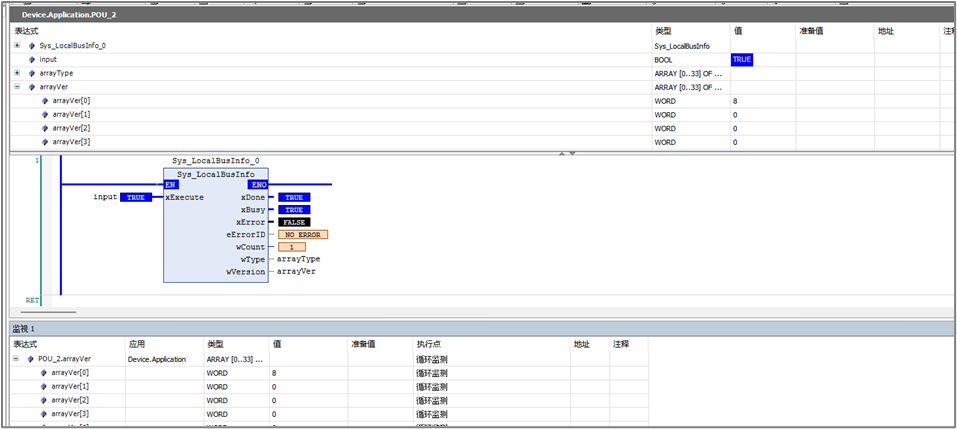The height and width of the screenshot is (429, 957).
Task: Click the xError FALSE output value
Action: click(x=294, y=222)
